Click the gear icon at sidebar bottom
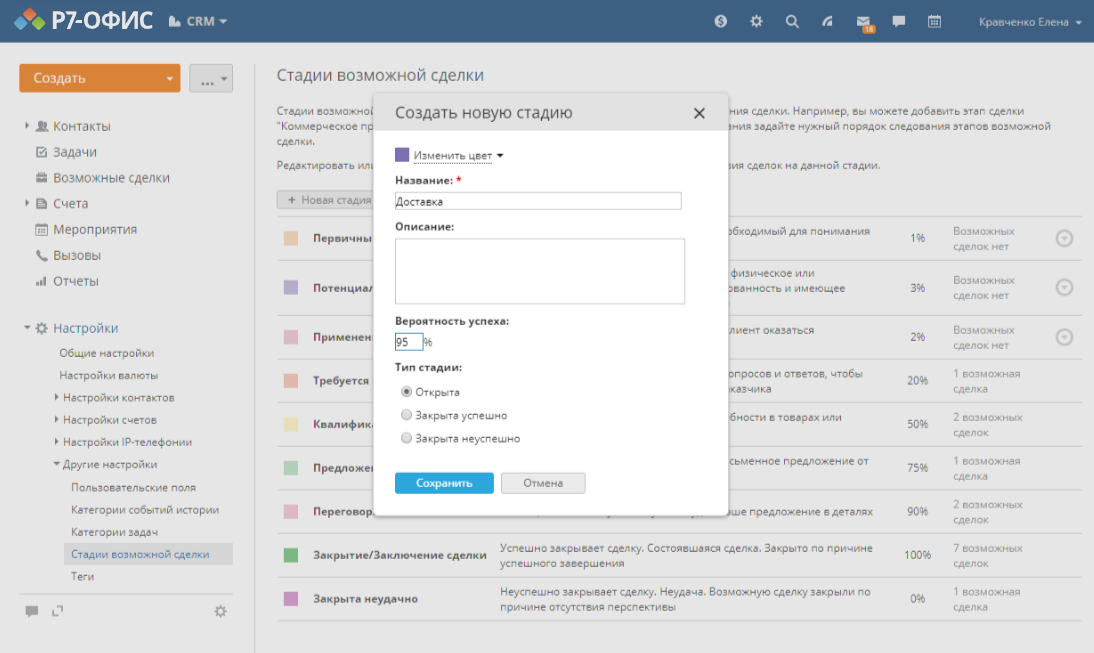 tap(220, 611)
